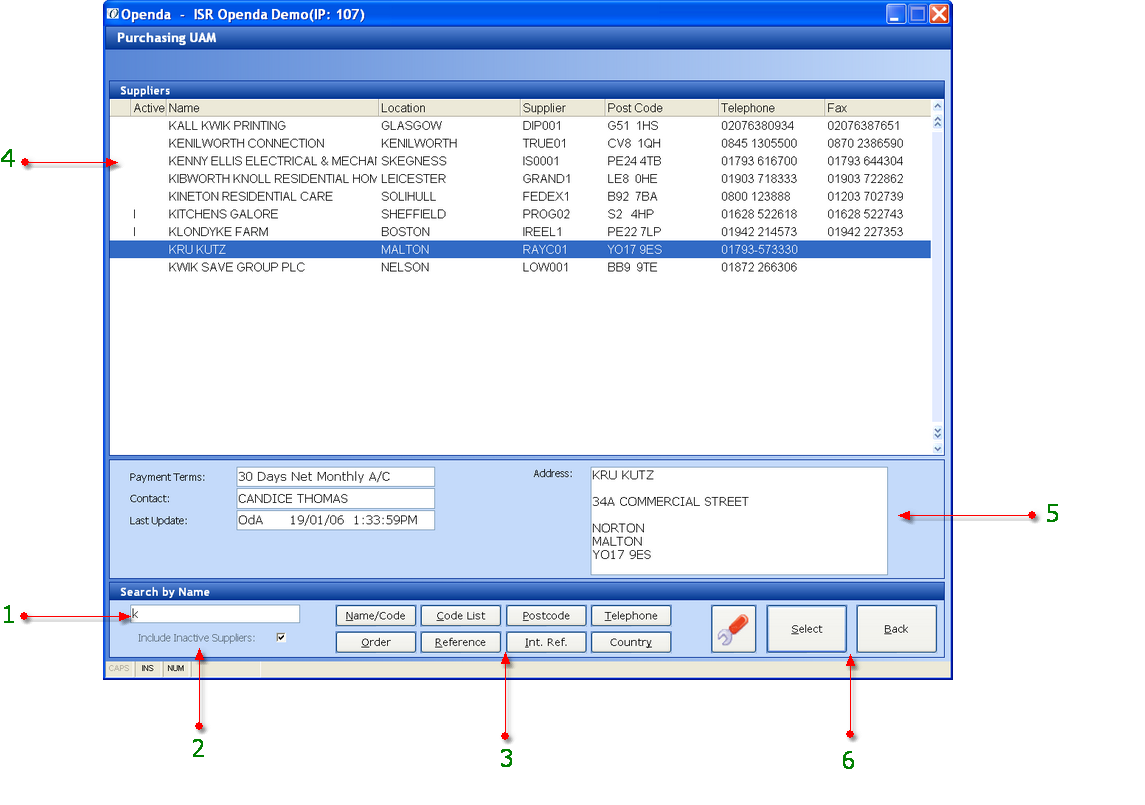Click the Reference search button
This screenshot has width=1145, height=805.
(x=461, y=642)
